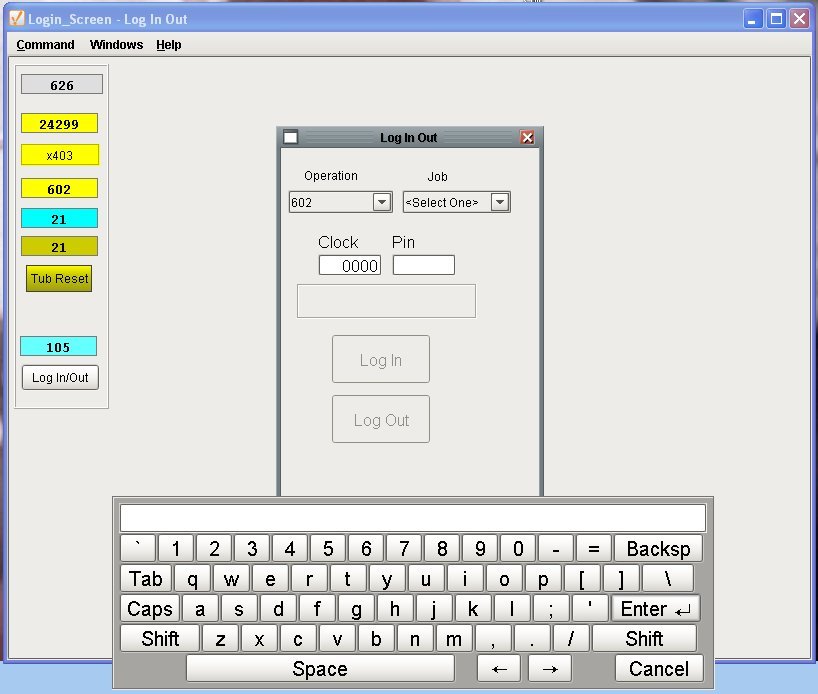The width and height of the screenshot is (818, 694).
Task: Click the on-screen keyboard text entry field
Action: (x=413, y=518)
